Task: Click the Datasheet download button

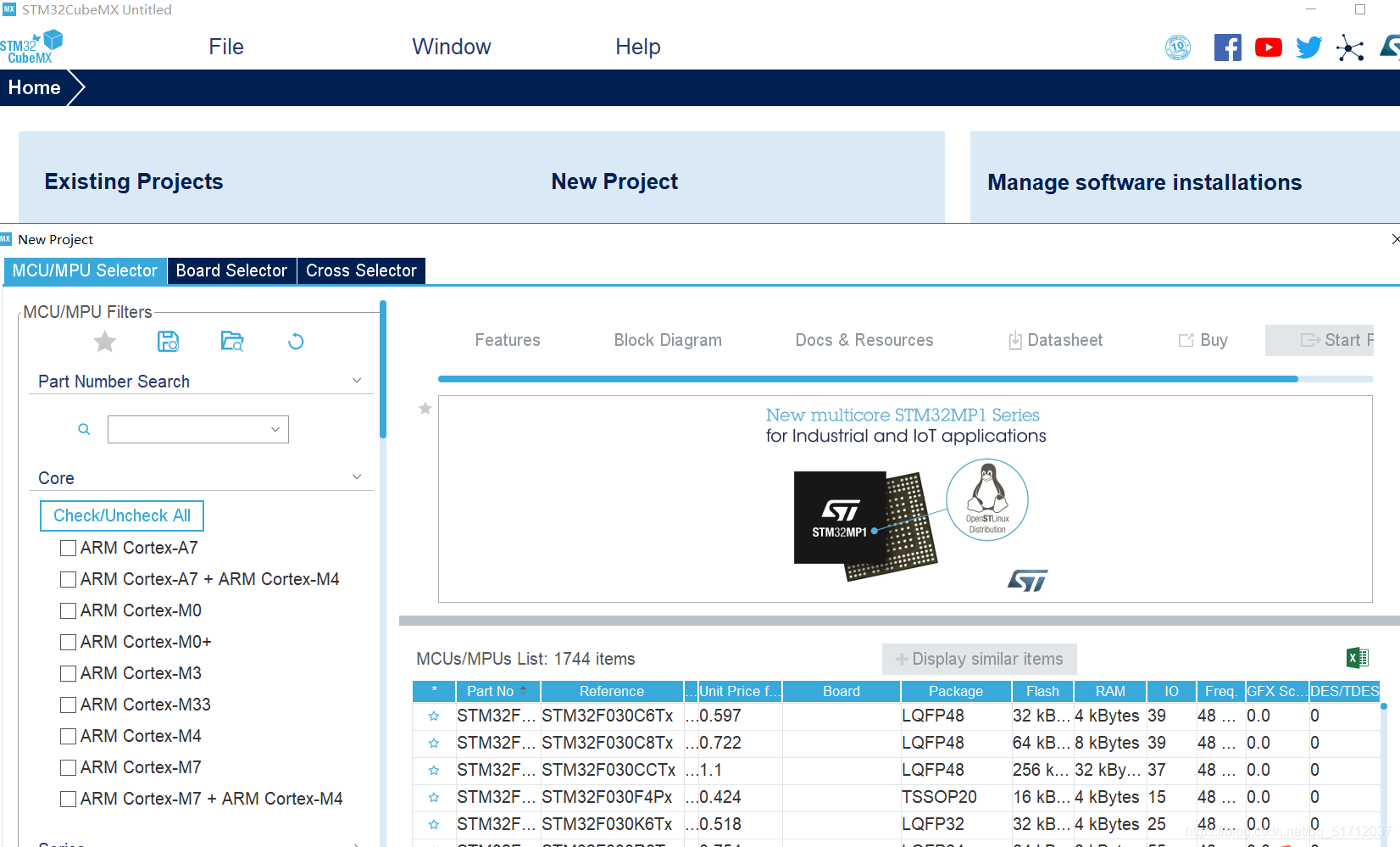Action: [1055, 340]
